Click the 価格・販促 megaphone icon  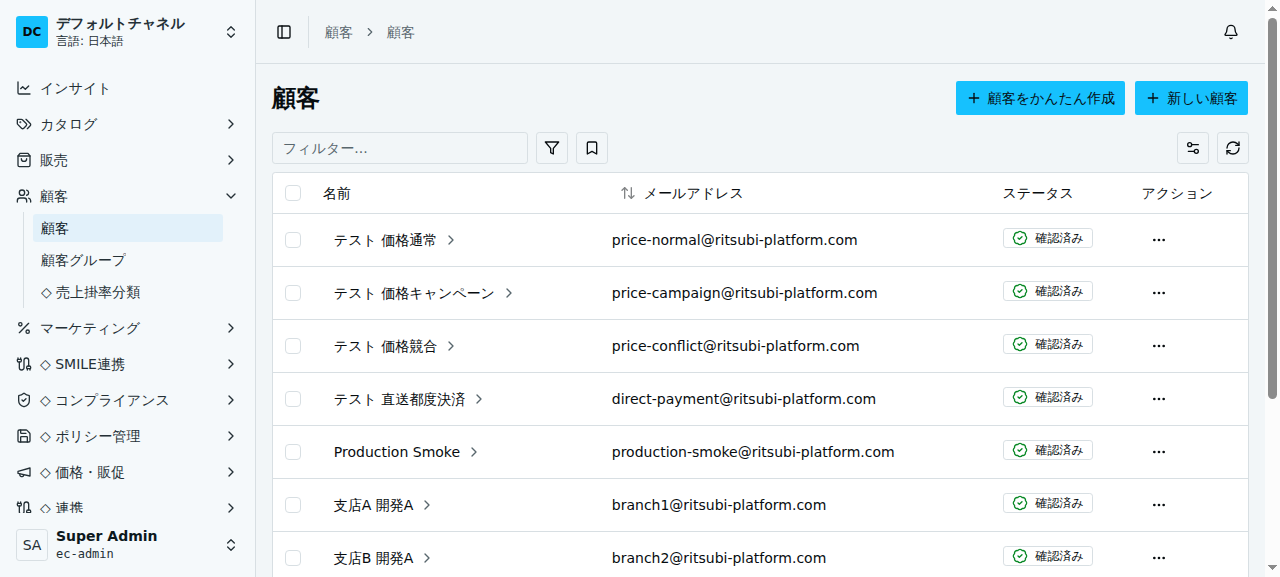point(24,472)
